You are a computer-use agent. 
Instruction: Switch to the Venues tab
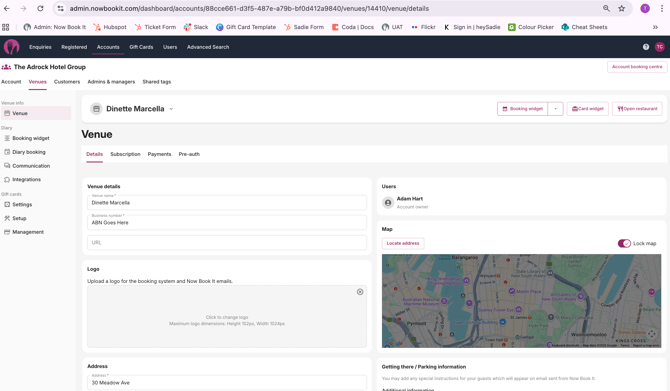[38, 82]
